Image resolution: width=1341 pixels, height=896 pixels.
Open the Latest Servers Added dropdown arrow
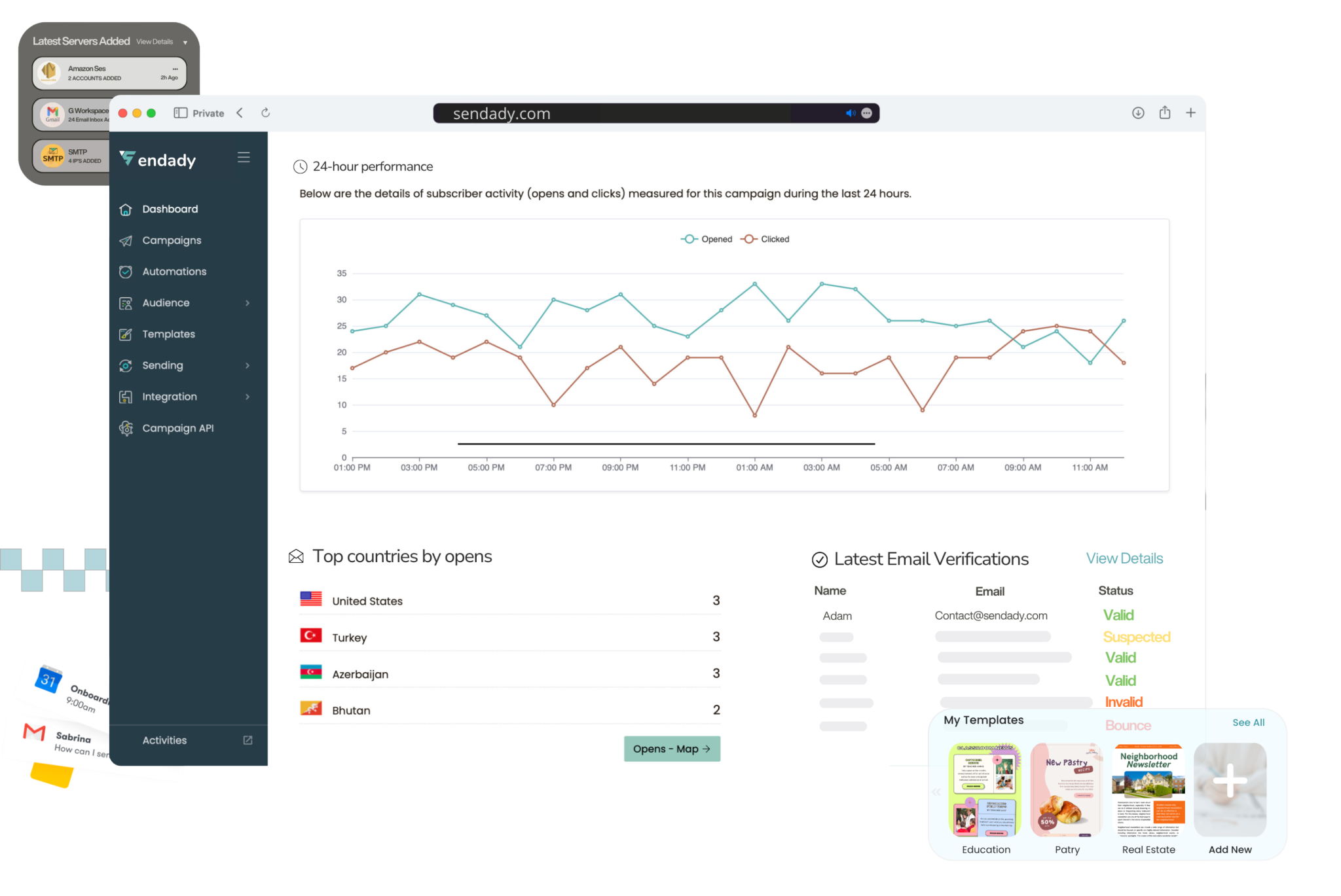(x=185, y=43)
